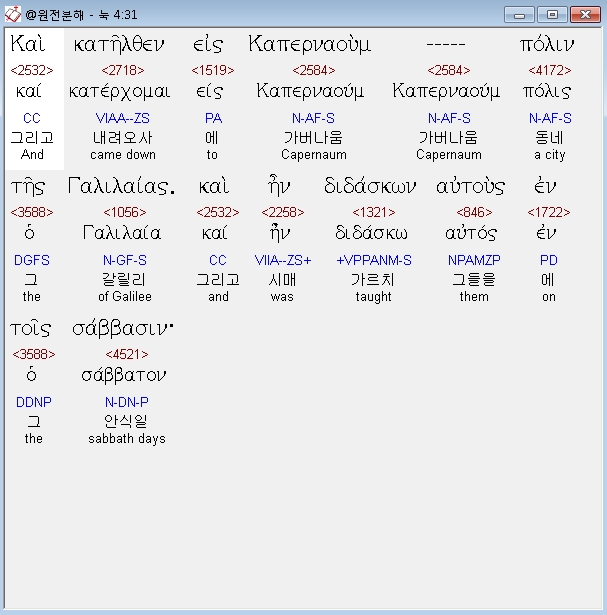This screenshot has width=607, height=615.
Task: Click the parsing code N-AF-S under πόλις
Action: click(x=550, y=118)
